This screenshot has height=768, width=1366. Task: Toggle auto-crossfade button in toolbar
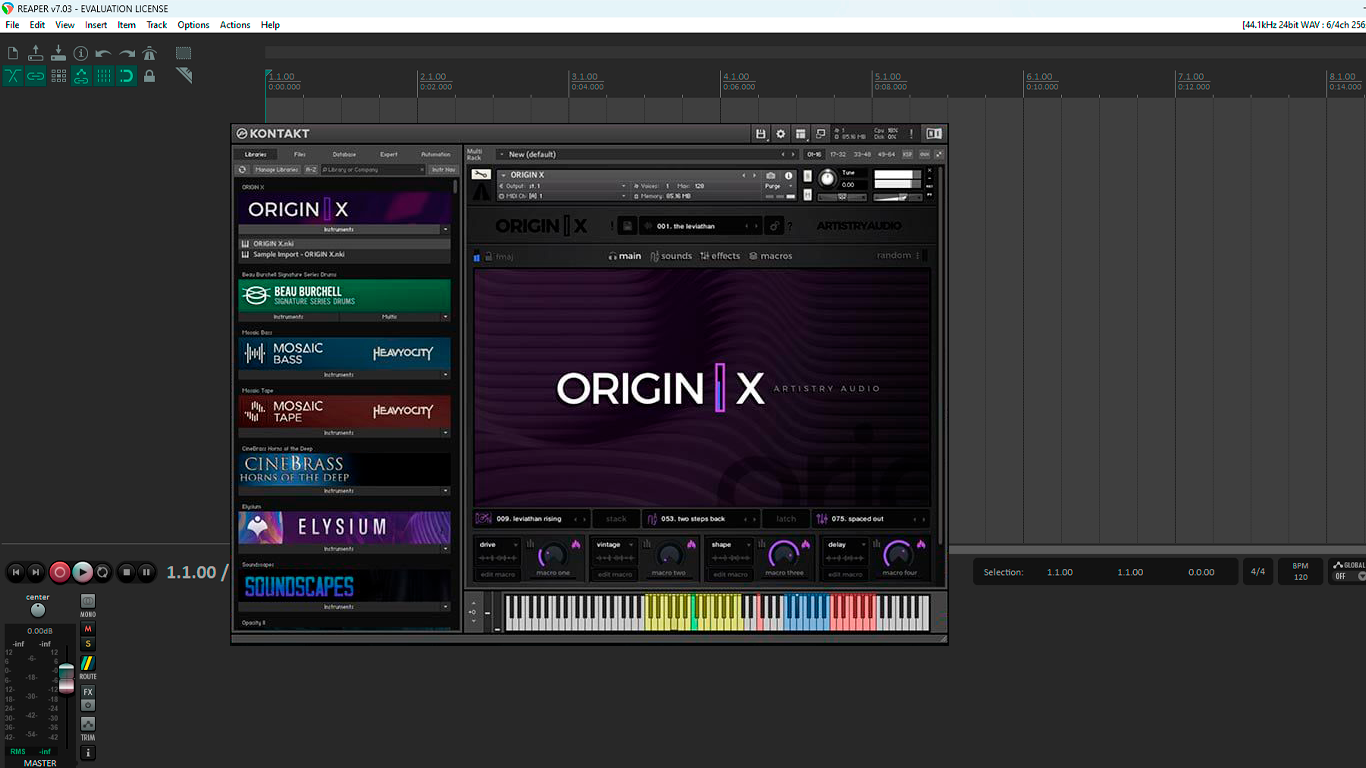[x=13, y=76]
